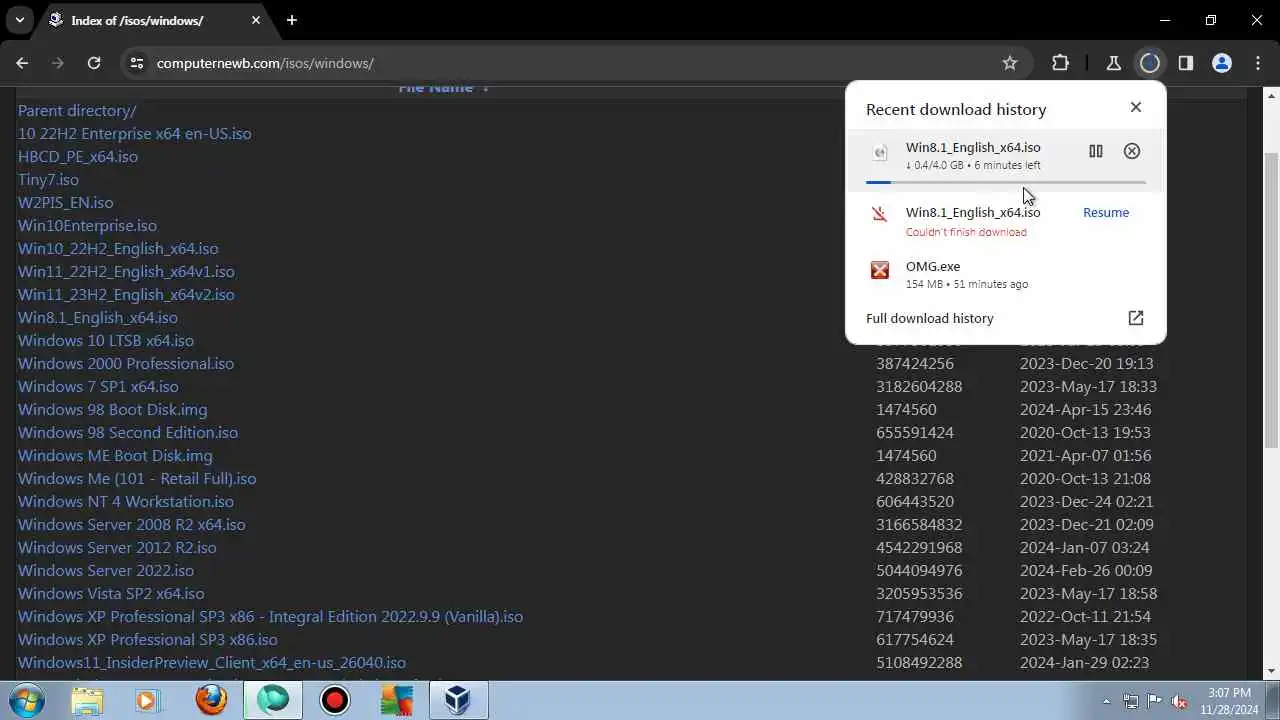Screen dimensions: 1280x720
Task: Download HBCD_PE_x64.iso
Action: [78, 157]
